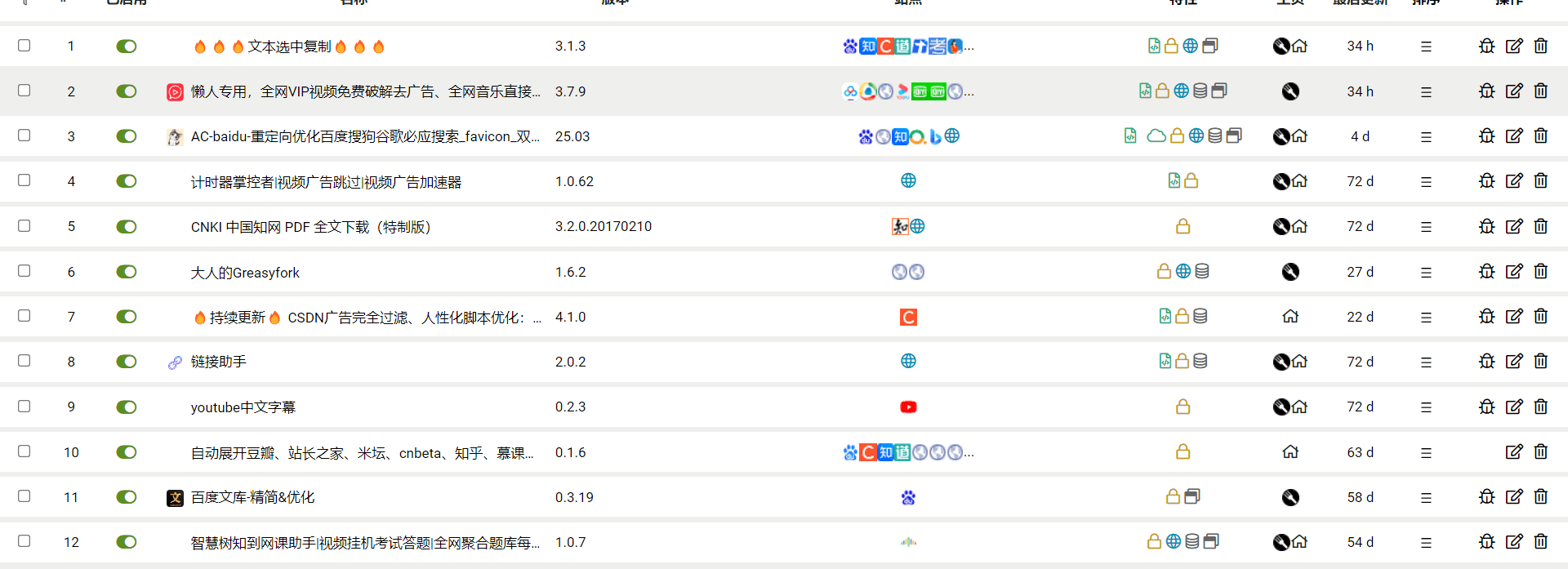Screen dimensions: 1568x569
Task: Click sort handle for 大人的Greasyfork row
Action: tap(1426, 272)
